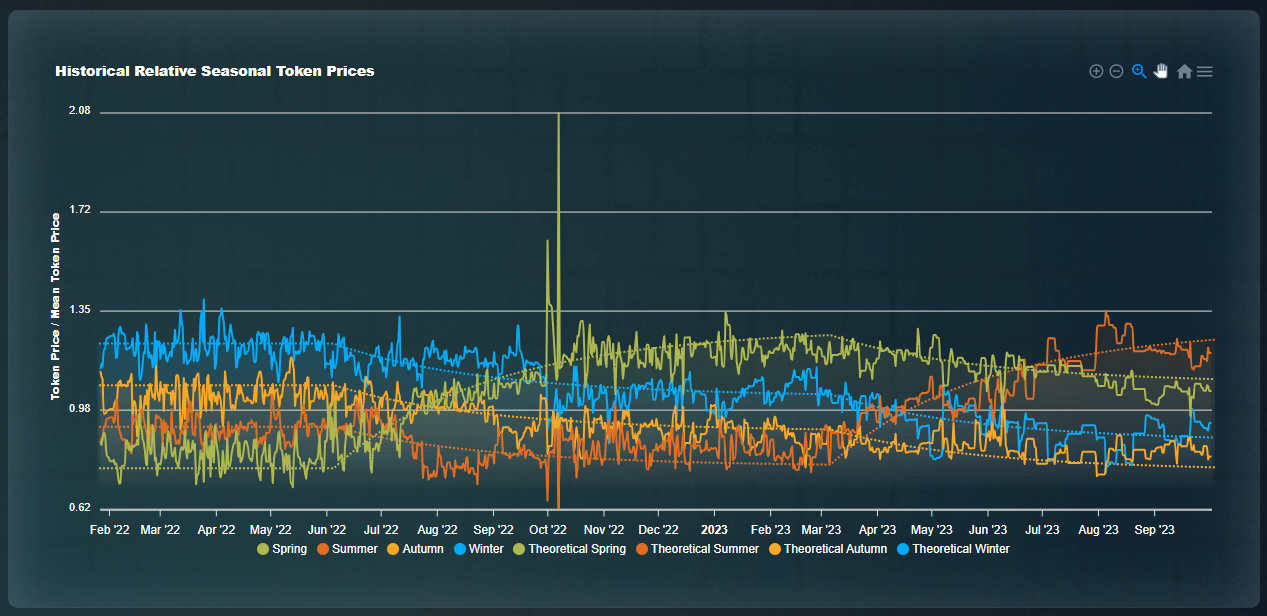Enable the panning hand tool
The height and width of the screenshot is (616, 1267).
1161,71
